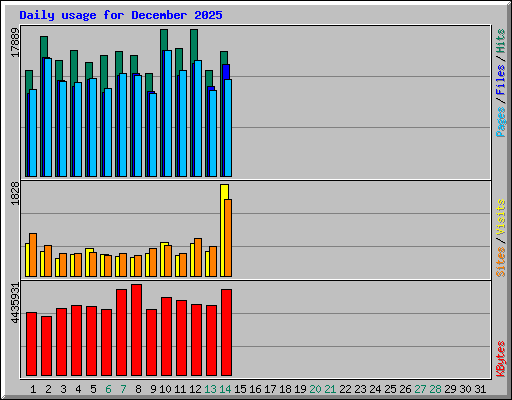512x400 pixels.
Task: Click the cyan Pages bar for day 10
Action: 168,113
